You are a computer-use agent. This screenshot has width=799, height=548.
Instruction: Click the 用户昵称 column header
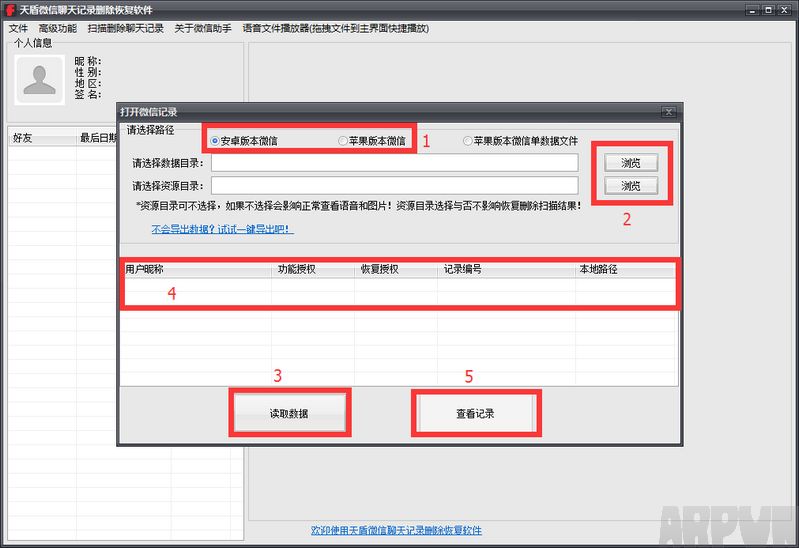[x=197, y=269]
